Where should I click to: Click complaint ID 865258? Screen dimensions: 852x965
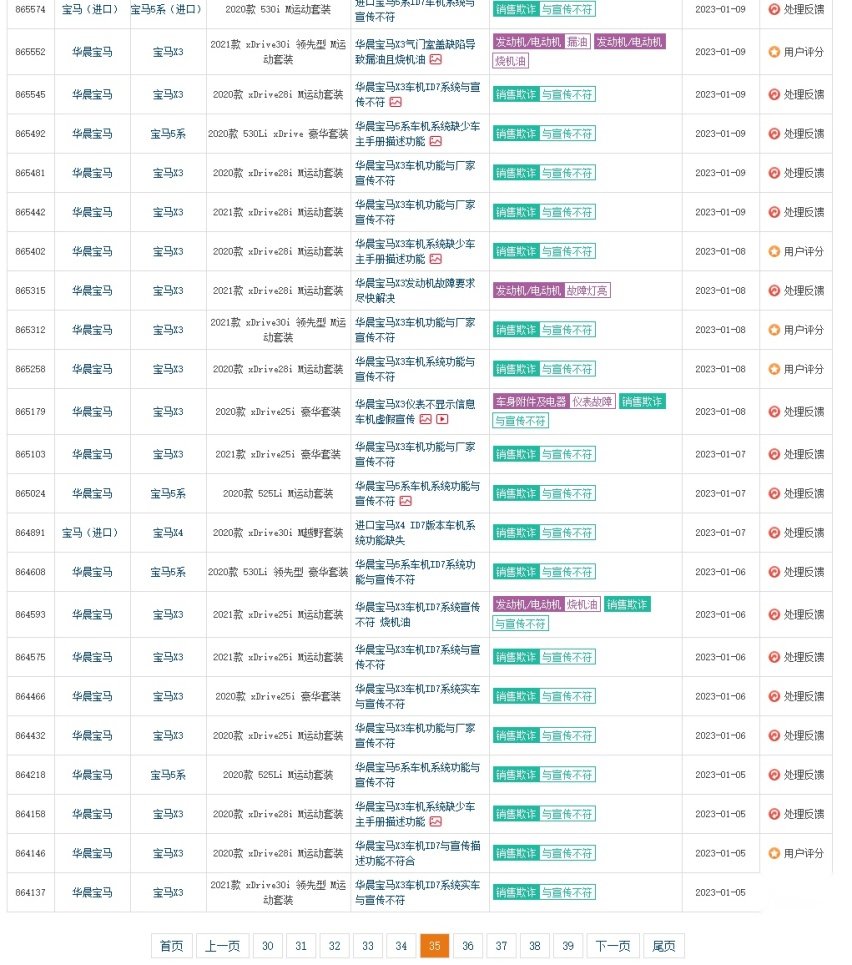[31, 369]
